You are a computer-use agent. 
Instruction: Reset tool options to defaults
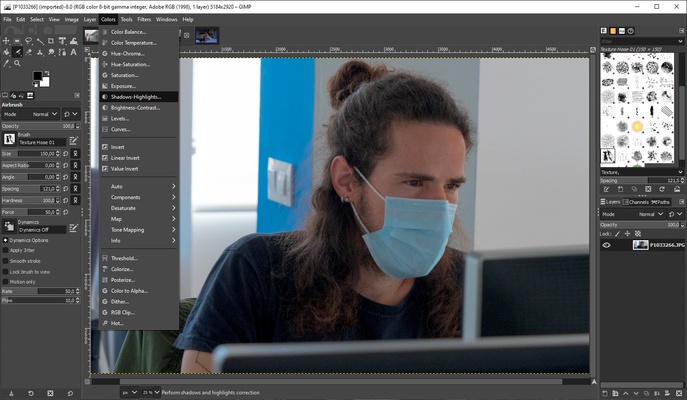[x=71, y=393]
